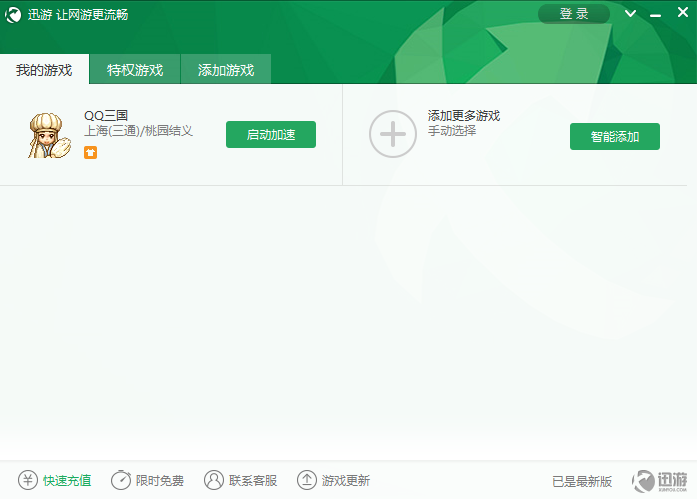Minimize the Xunyou window

click(x=655, y=16)
